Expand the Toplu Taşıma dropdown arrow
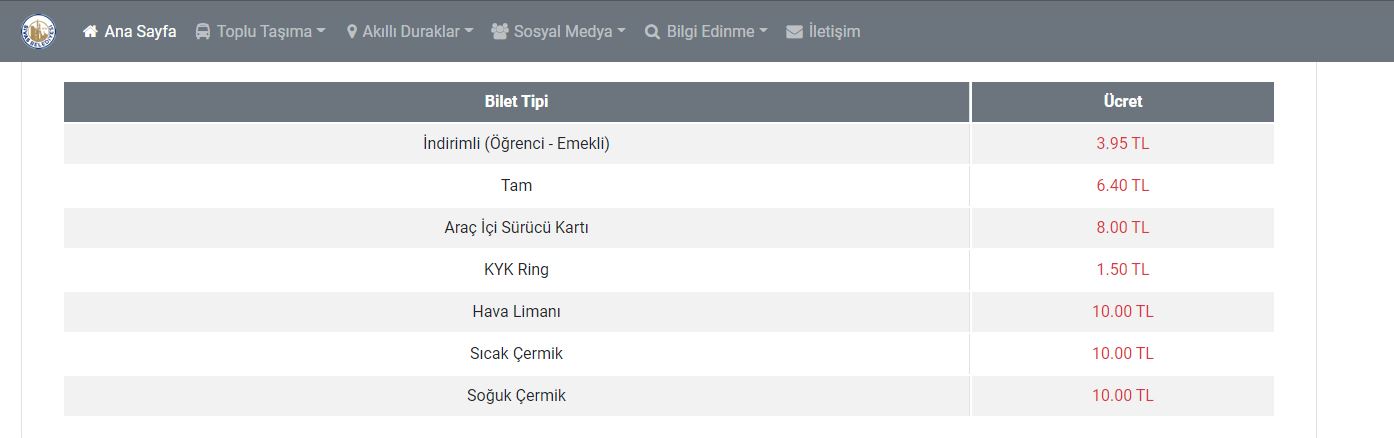1394x438 pixels. click(x=321, y=31)
